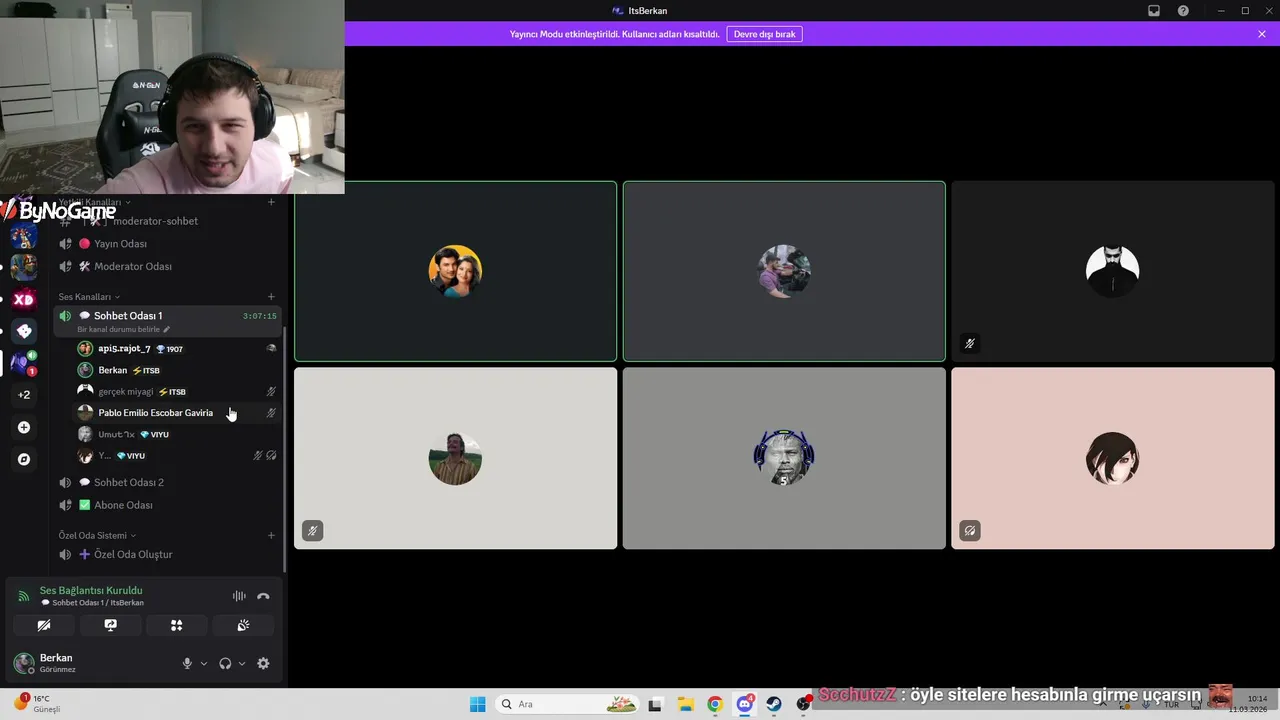Open Windows Start menu
Image resolution: width=1280 pixels, height=720 pixels.
[477, 704]
